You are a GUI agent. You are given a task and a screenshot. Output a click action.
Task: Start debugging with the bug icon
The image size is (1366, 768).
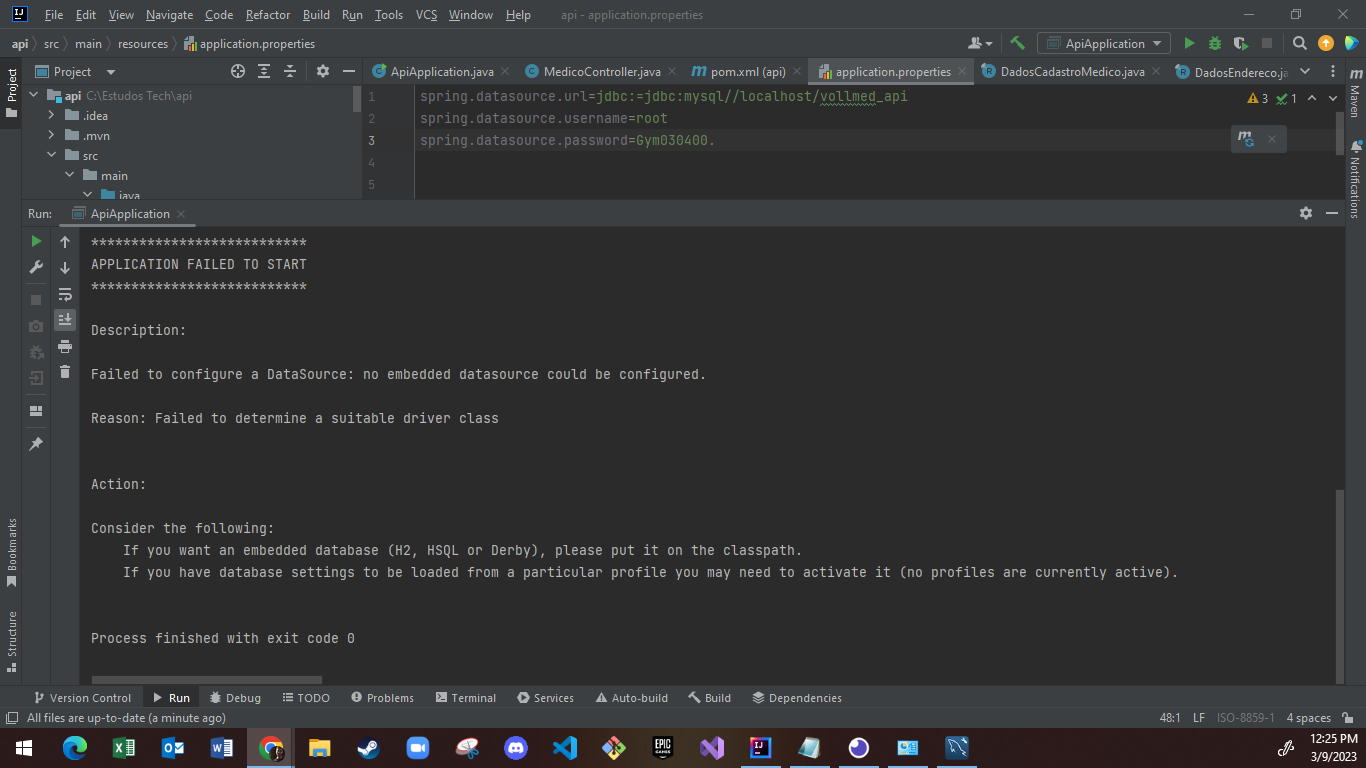(x=1215, y=43)
